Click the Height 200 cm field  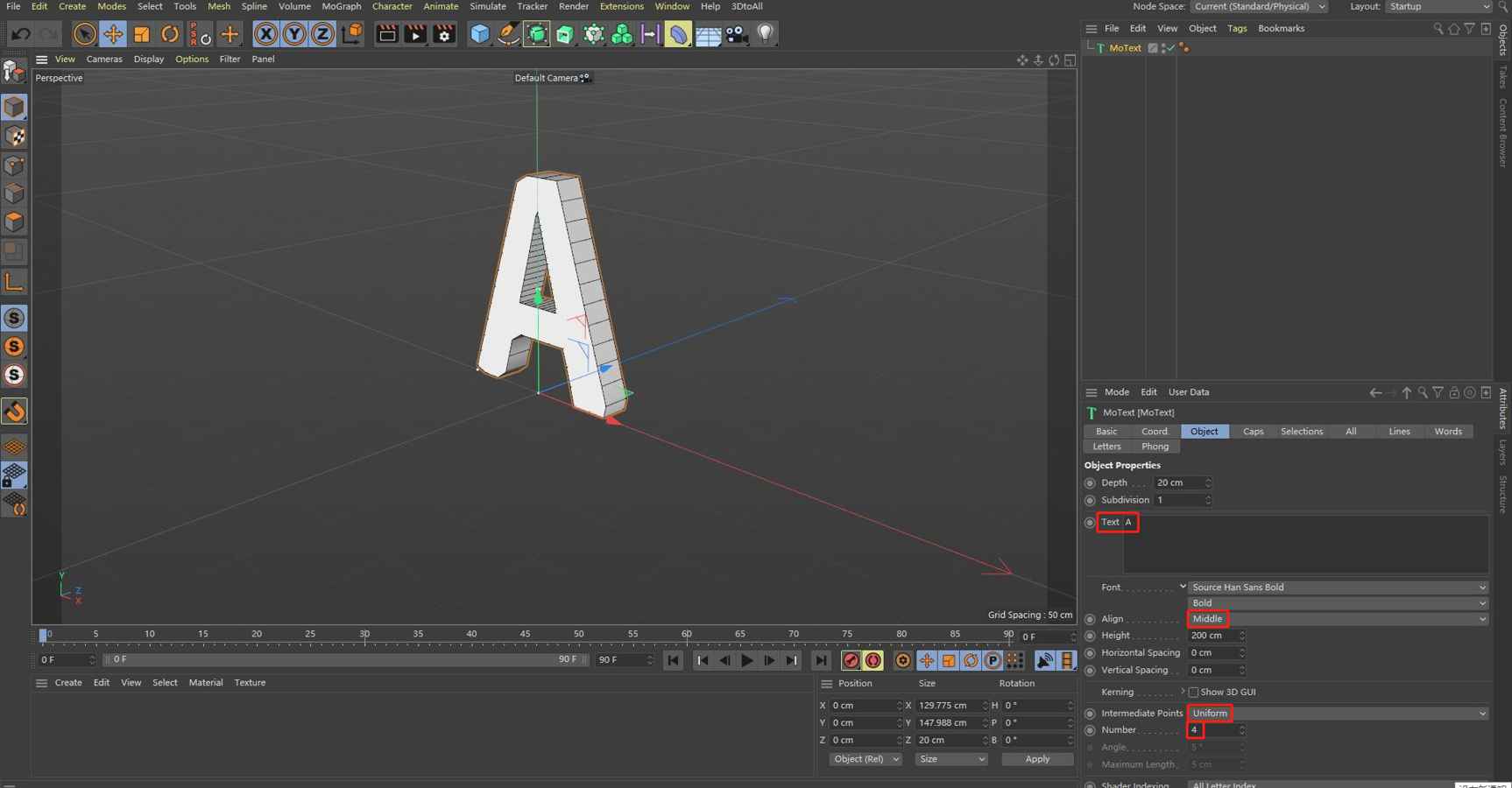click(x=1216, y=637)
